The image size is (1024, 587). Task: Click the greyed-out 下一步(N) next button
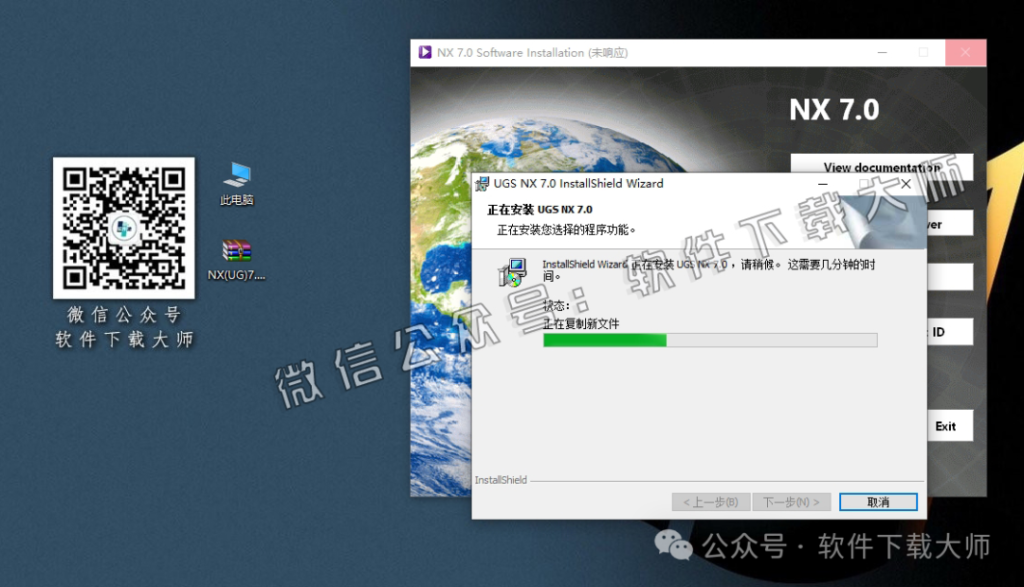[791, 502]
